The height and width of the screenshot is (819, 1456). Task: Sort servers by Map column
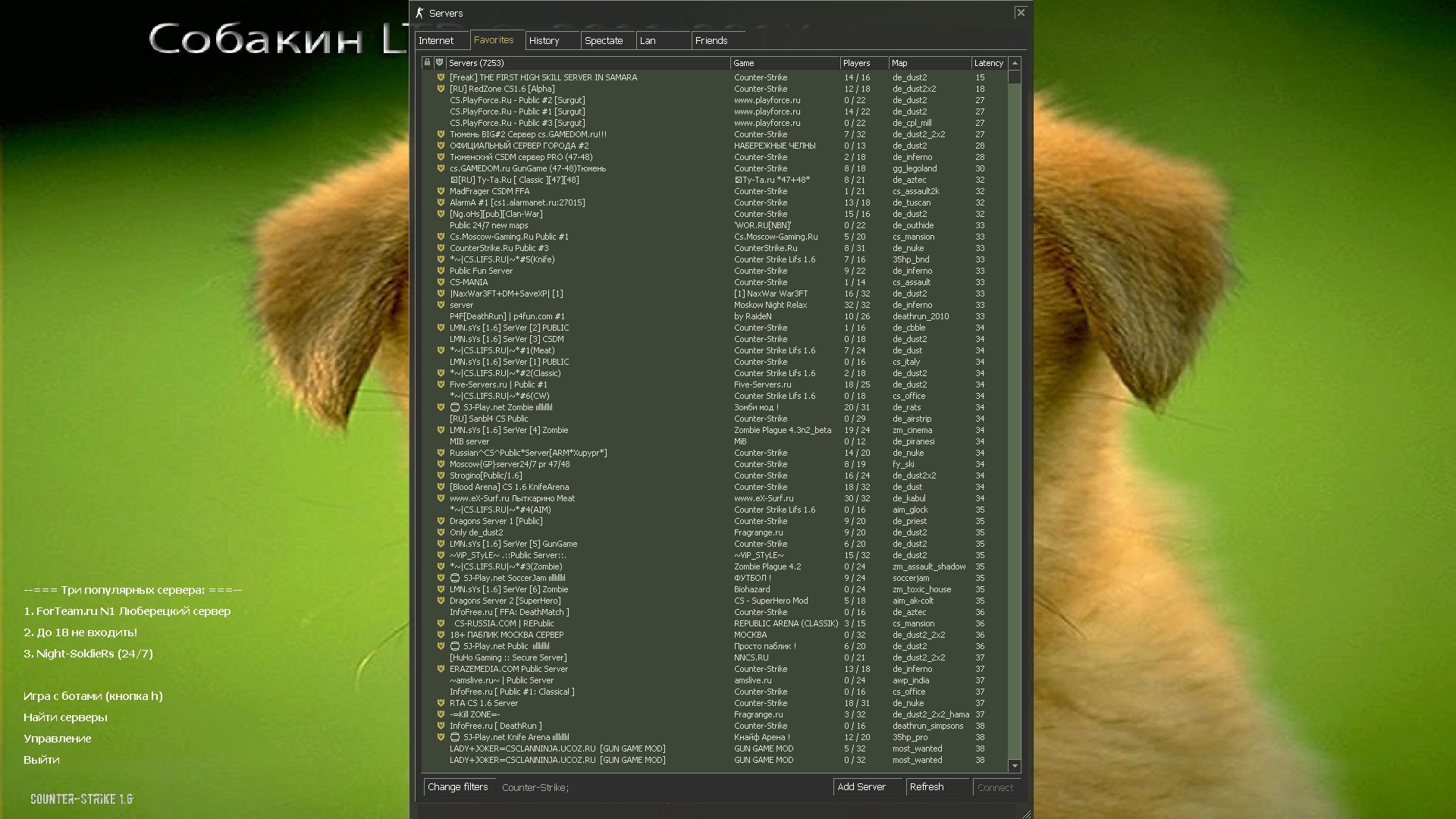930,63
